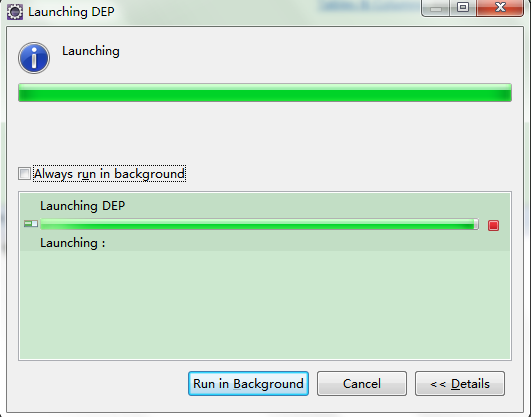Viewport: 531px width, 417px height.
Task: Collapse the panel using << Details
Action: pos(460,383)
